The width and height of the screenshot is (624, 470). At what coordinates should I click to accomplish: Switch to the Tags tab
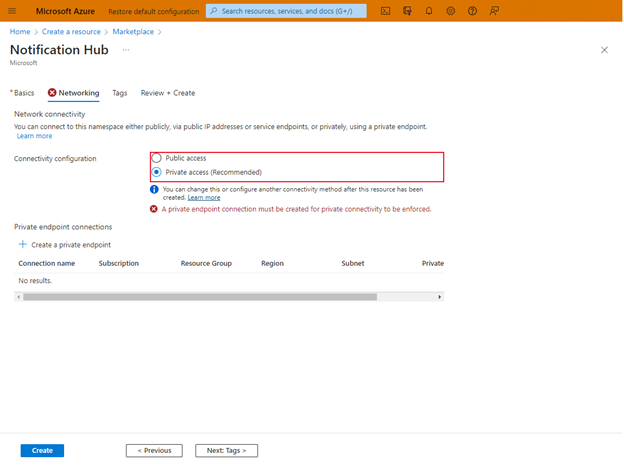coord(119,93)
